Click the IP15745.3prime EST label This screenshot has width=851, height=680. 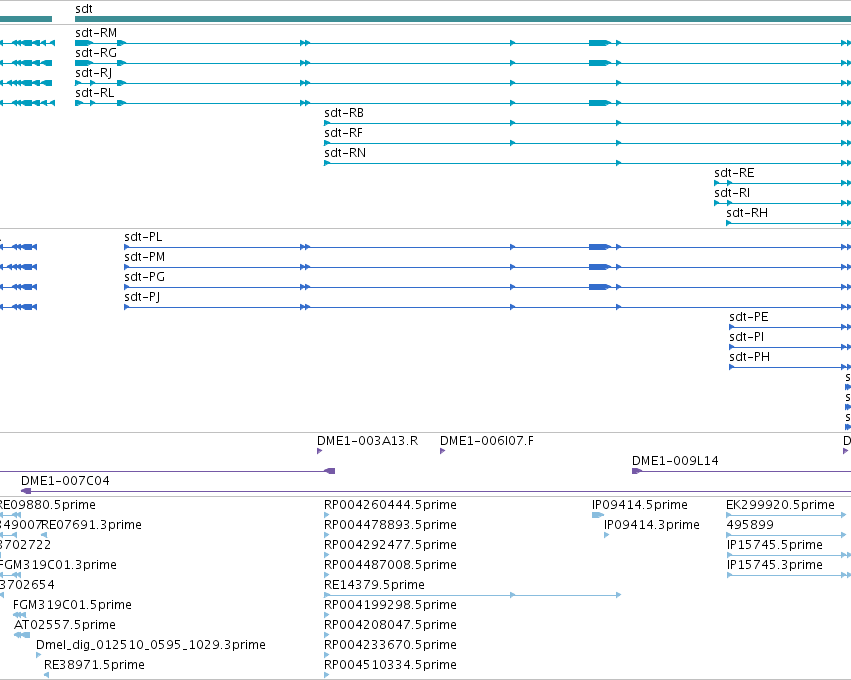(774, 565)
